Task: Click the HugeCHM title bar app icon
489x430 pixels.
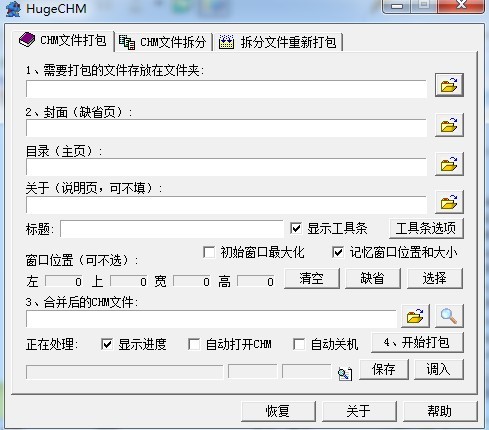Action: (x=13, y=9)
